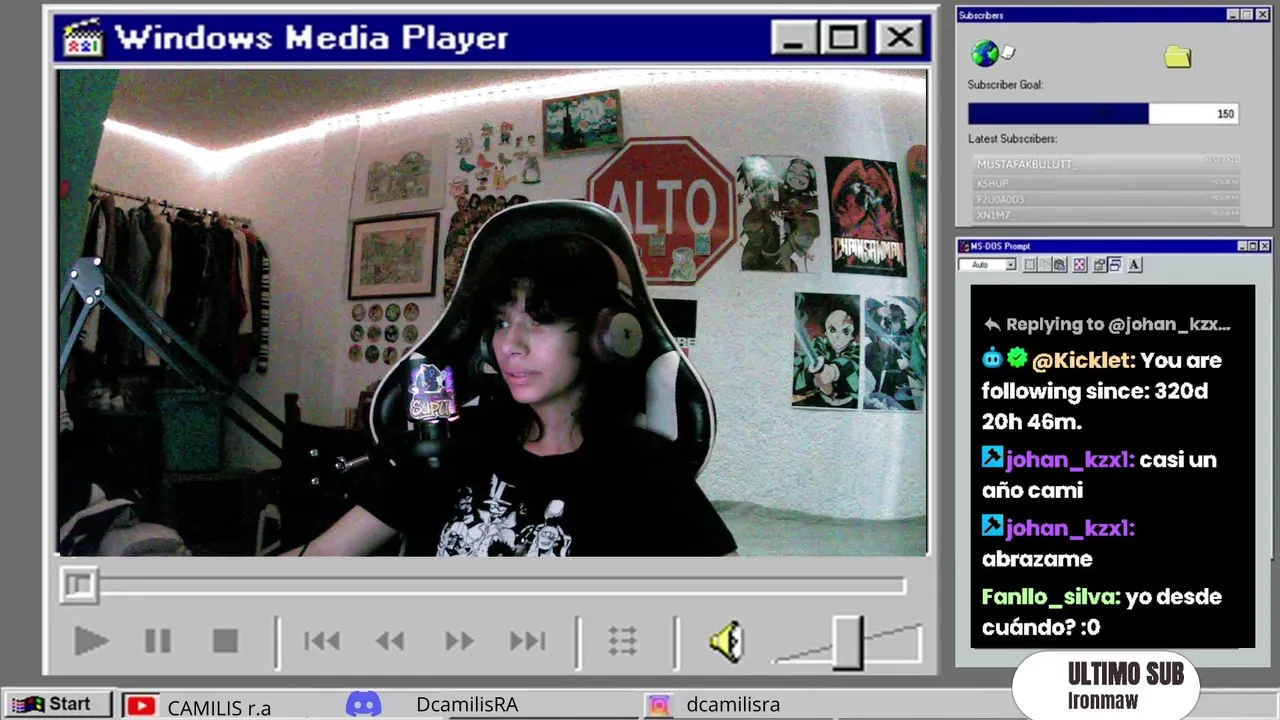Close the MS-DOS Prompt window
This screenshot has height=720, width=1280.
pyautogui.click(x=1264, y=246)
